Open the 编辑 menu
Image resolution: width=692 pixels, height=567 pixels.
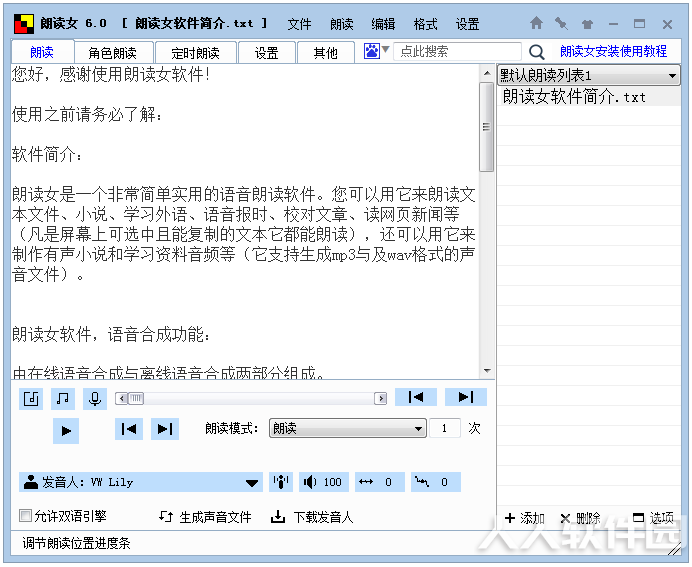[x=383, y=24]
